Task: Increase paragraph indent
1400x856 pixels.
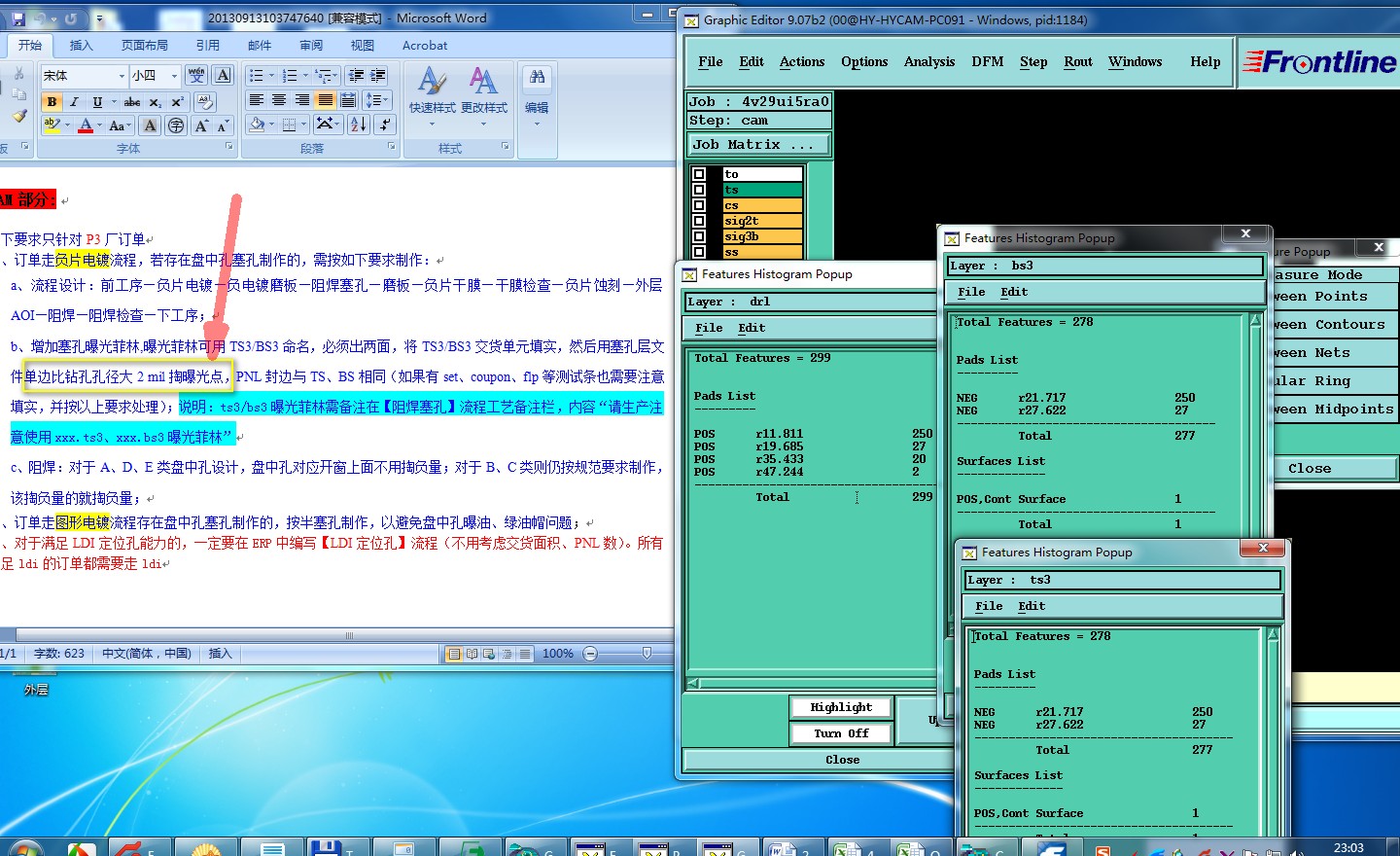Action: pos(378,75)
